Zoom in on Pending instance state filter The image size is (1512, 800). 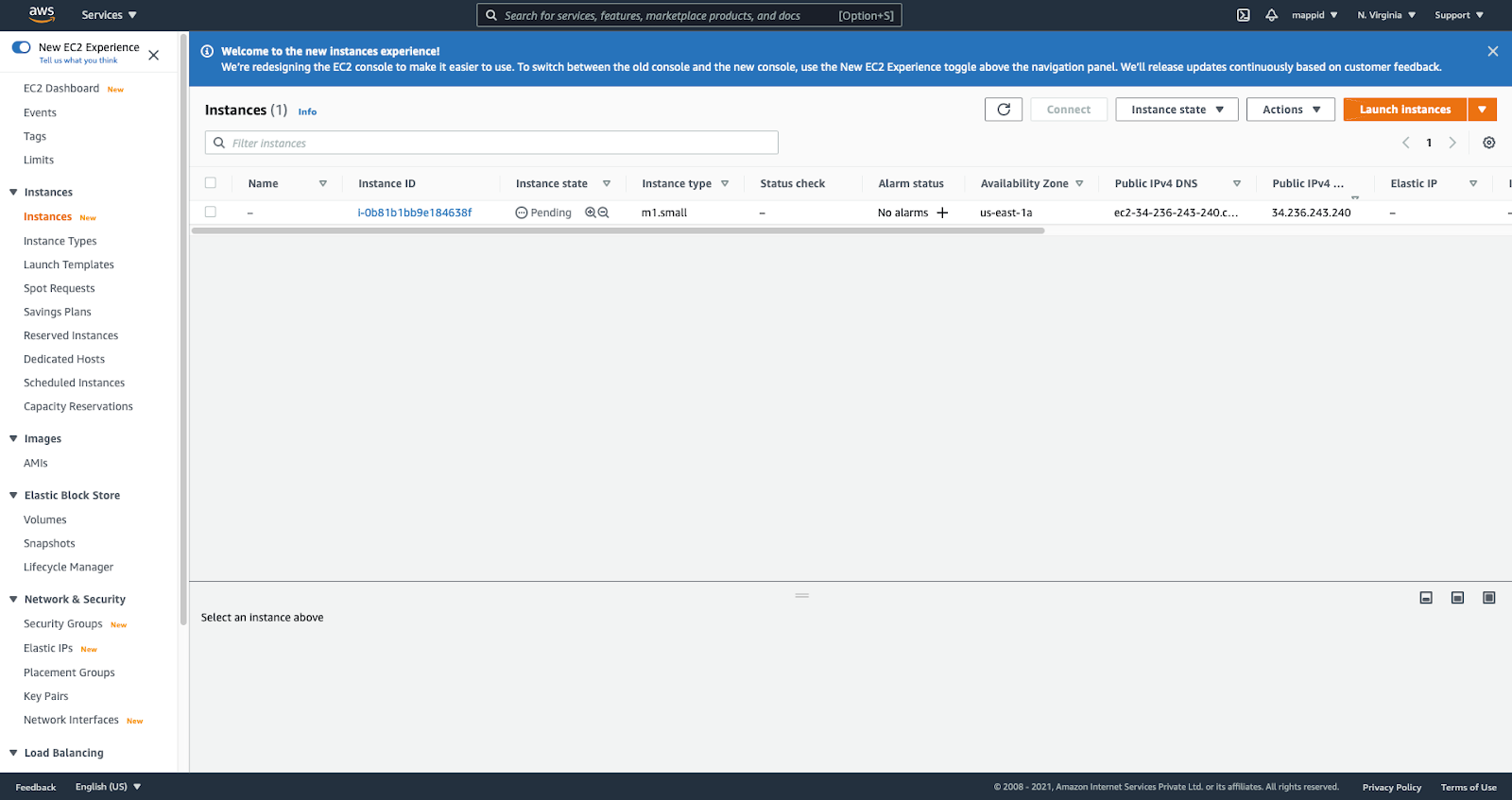pyautogui.click(x=591, y=213)
